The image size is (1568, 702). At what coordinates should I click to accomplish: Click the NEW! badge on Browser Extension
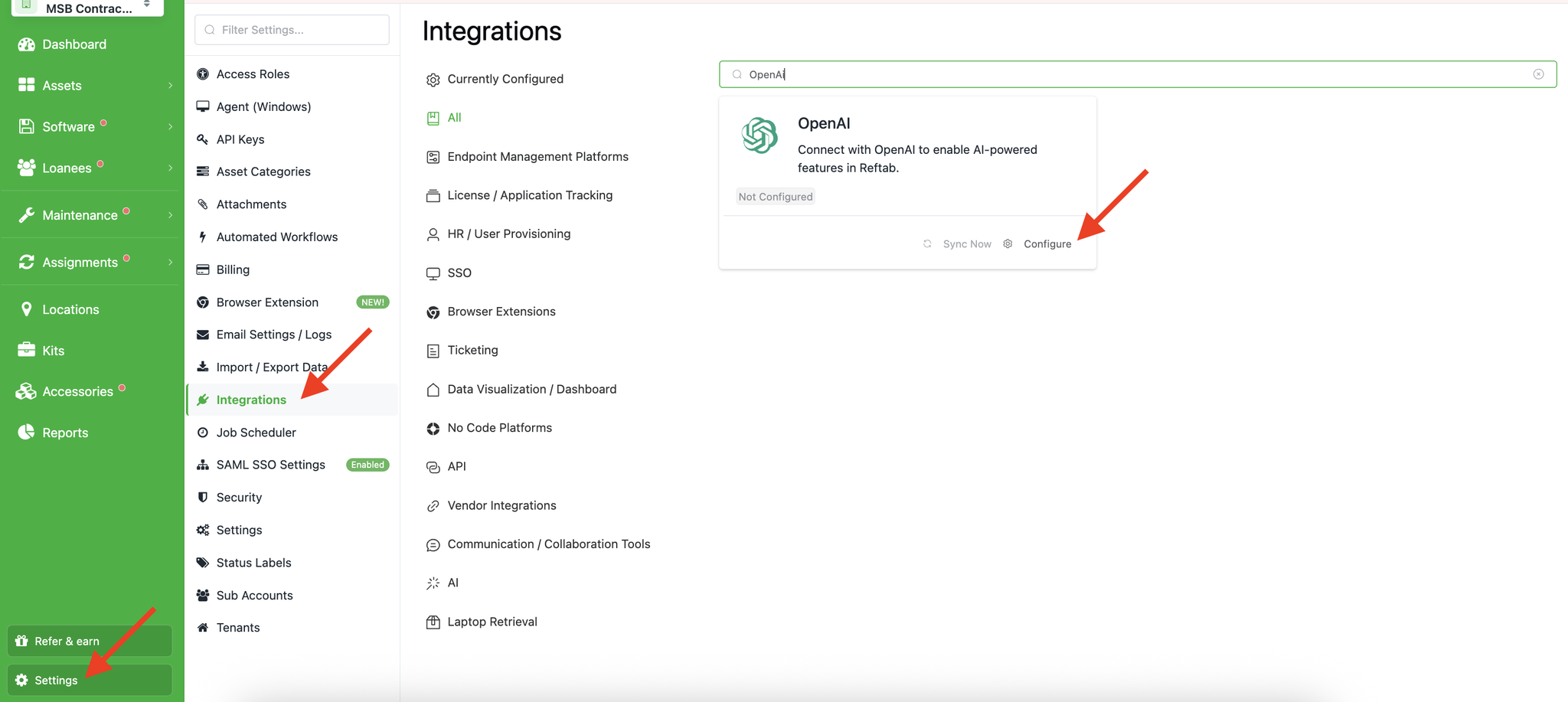click(373, 302)
